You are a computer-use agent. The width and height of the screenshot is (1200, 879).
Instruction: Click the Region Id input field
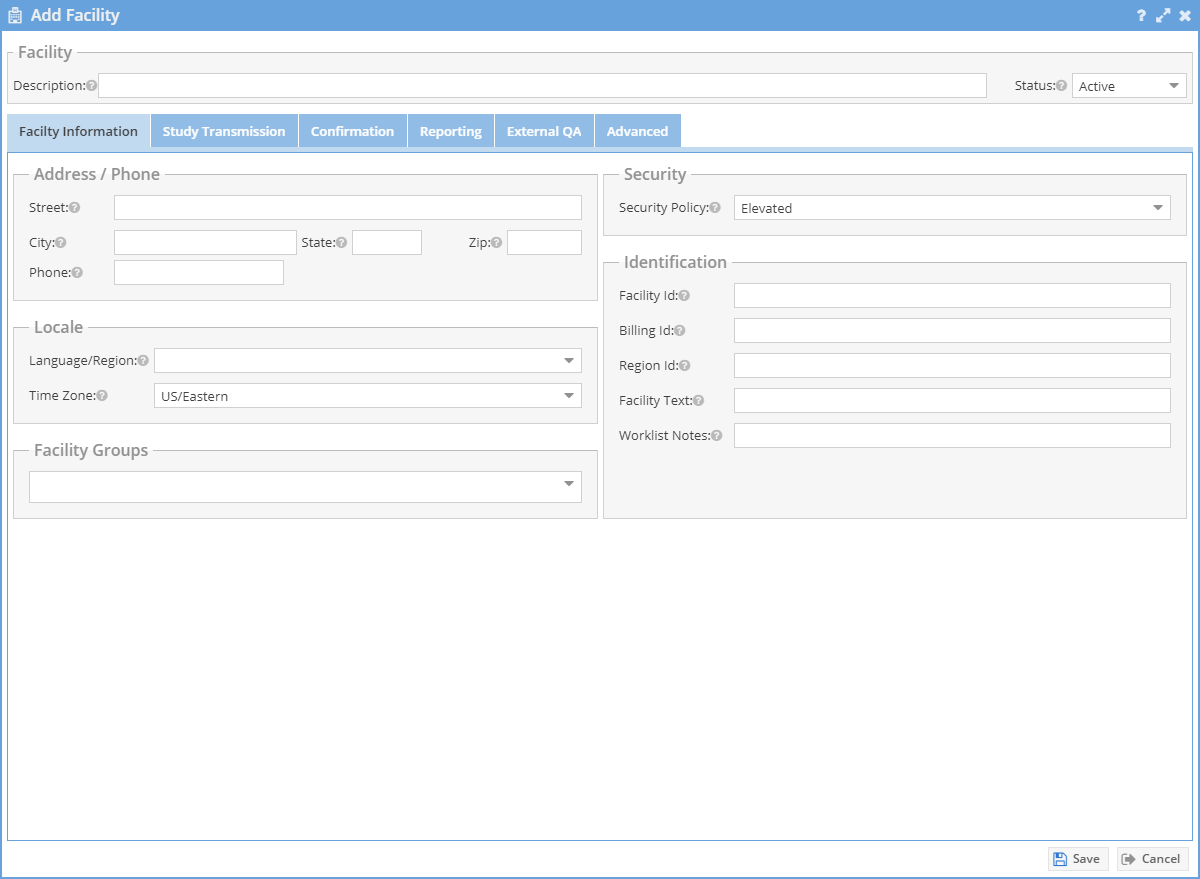pos(952,366)
